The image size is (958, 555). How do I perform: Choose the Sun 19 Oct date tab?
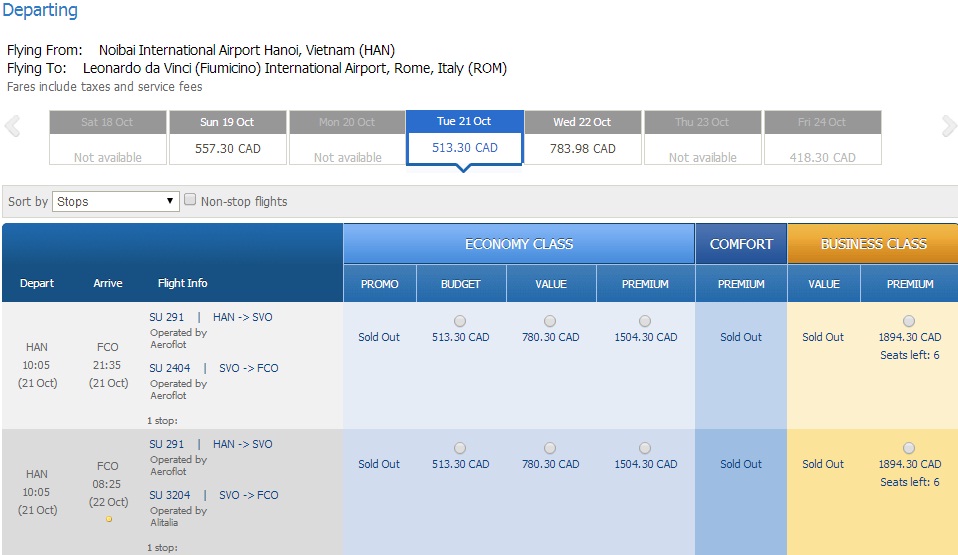[x=227, y=138]
